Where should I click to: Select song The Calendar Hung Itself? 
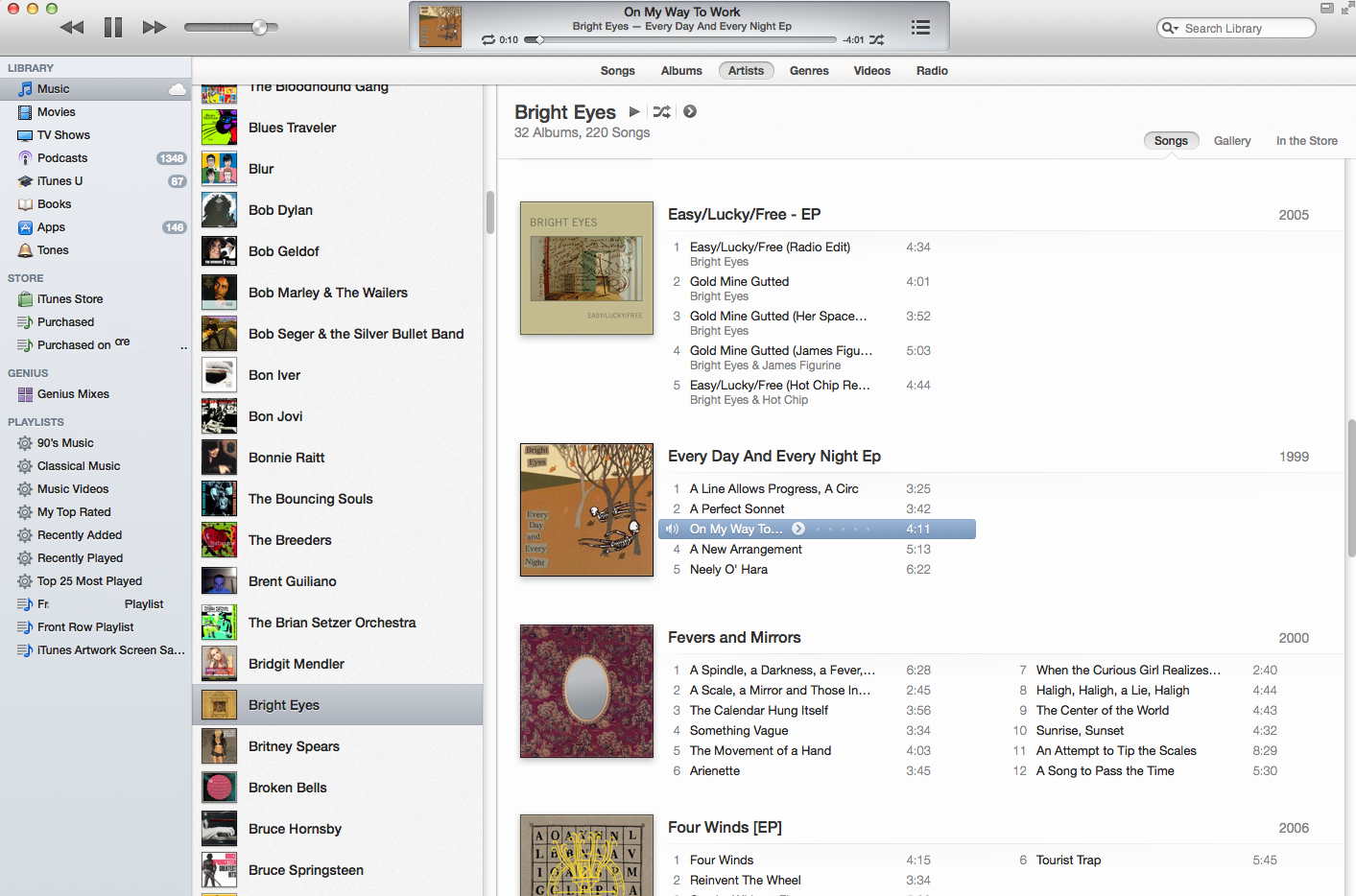(x=758, y=710)
